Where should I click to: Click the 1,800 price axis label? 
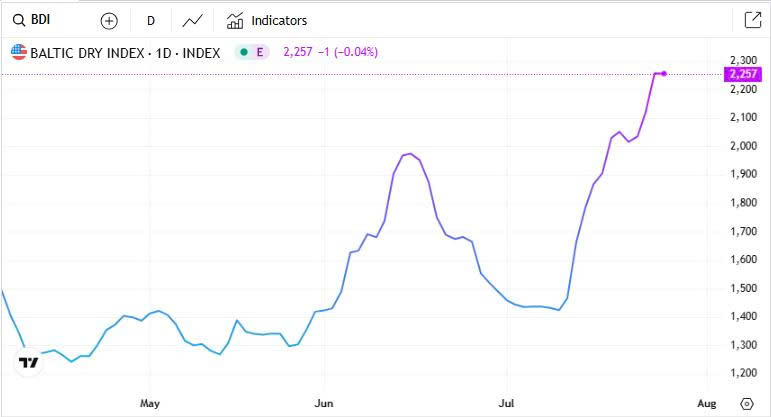tap(743, 203)
